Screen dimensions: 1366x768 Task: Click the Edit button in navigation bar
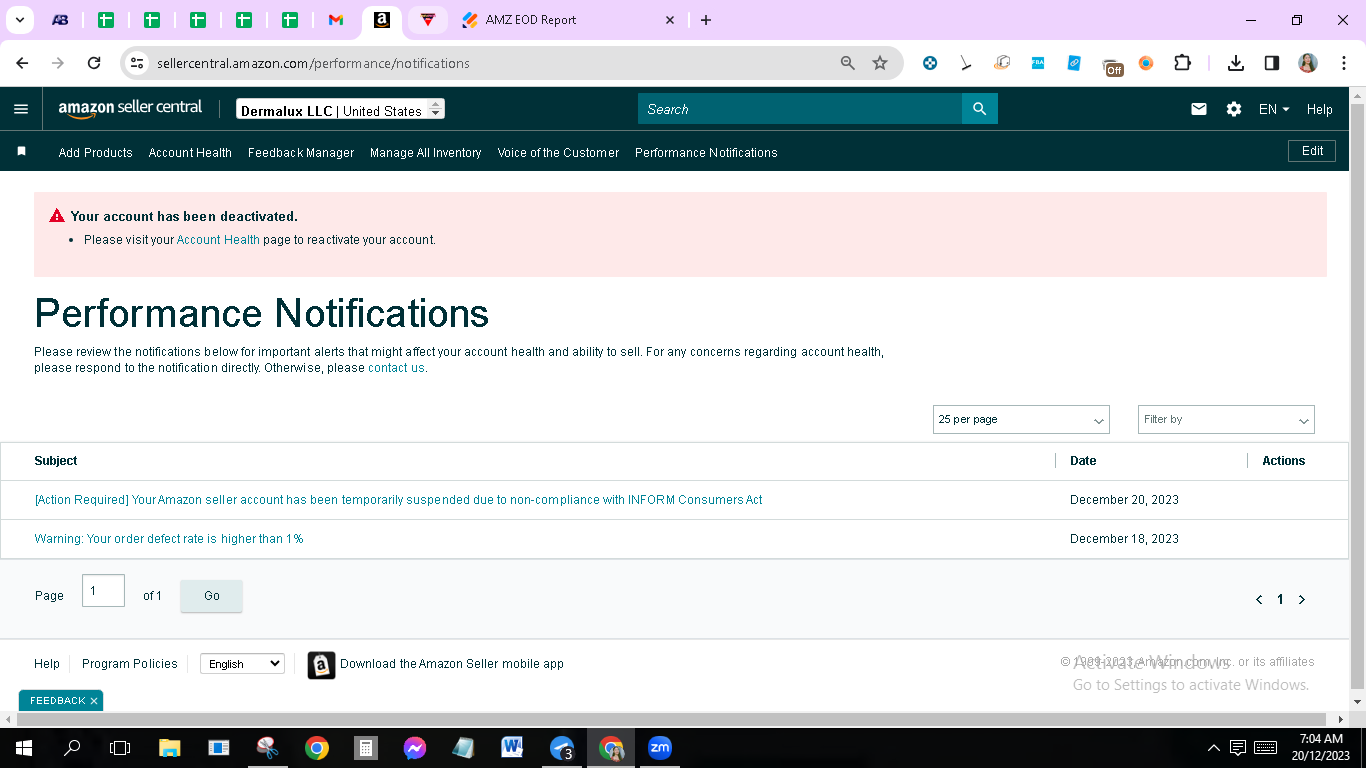point(1312,151)
